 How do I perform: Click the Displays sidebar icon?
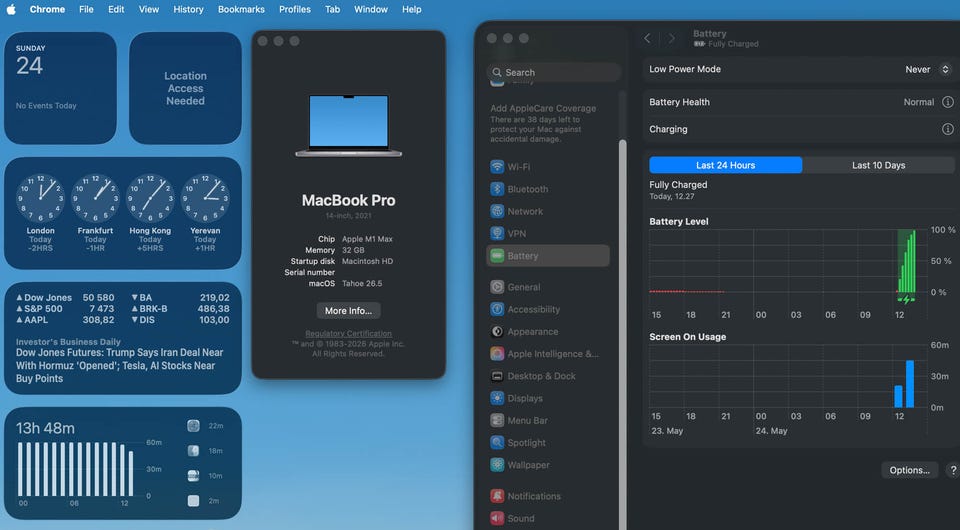point(497,398)
